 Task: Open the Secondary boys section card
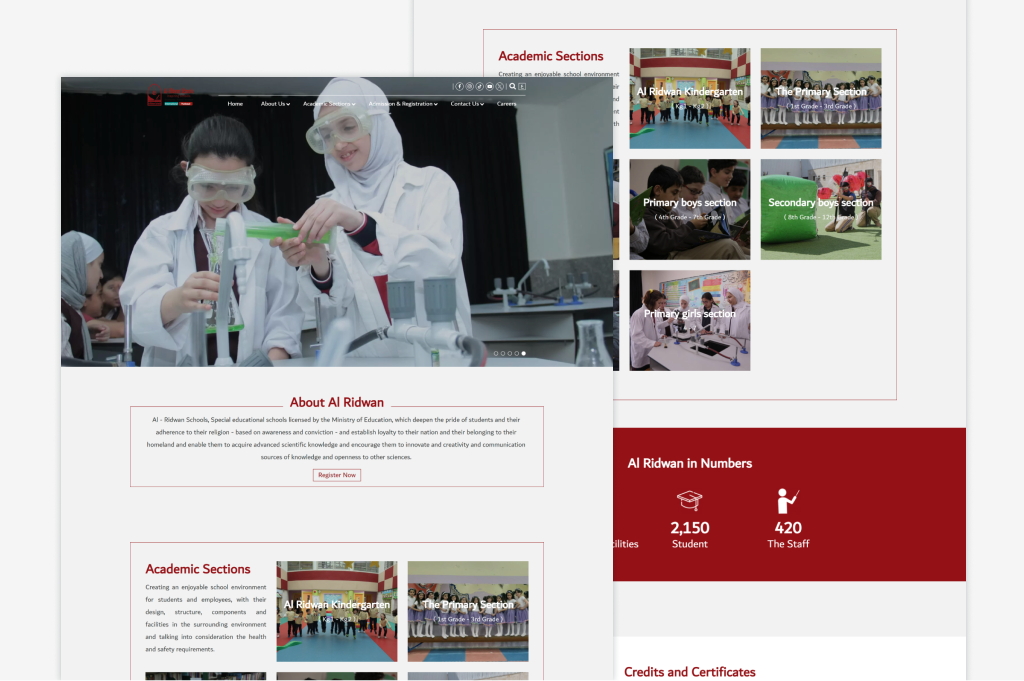click(821, 209)
